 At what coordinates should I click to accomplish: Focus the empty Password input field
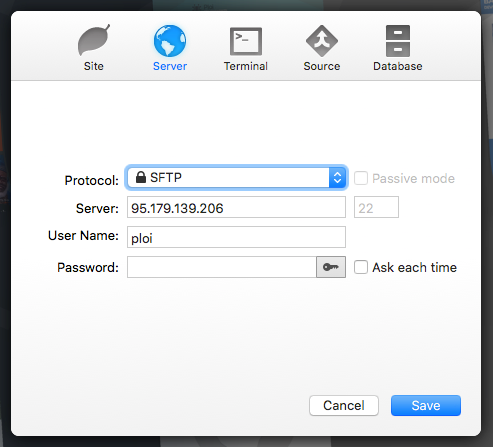[222, 267]
